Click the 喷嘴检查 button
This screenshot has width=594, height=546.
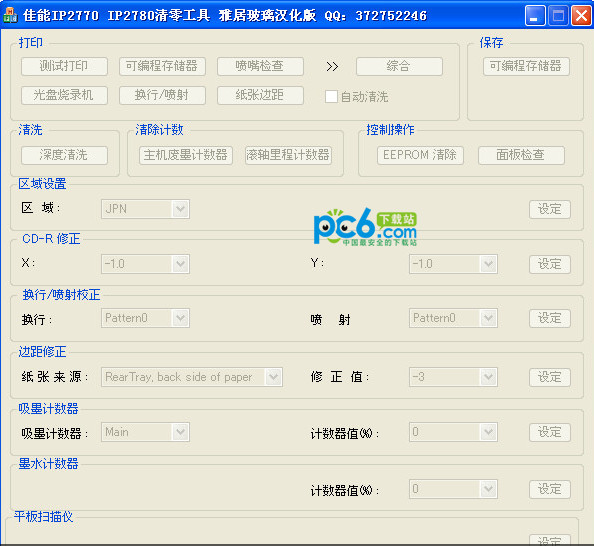260,66
